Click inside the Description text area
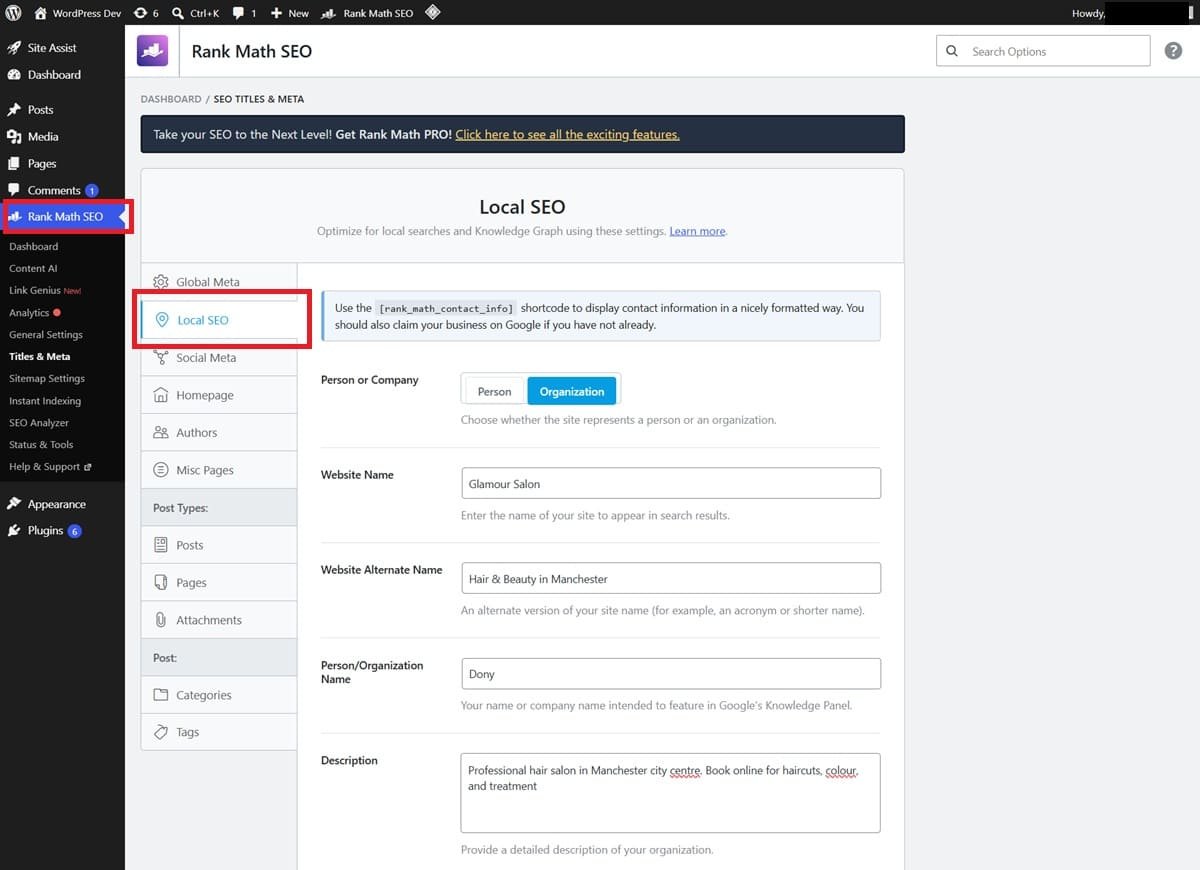The image size is (1200, 870). tap(671, 793)
